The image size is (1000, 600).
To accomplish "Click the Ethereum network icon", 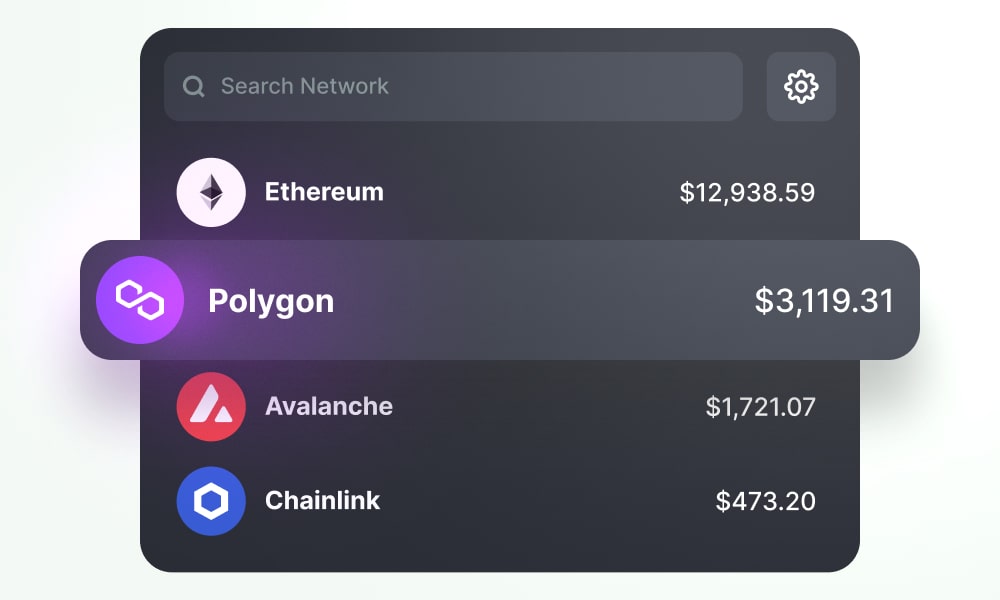I will [210, 192].
